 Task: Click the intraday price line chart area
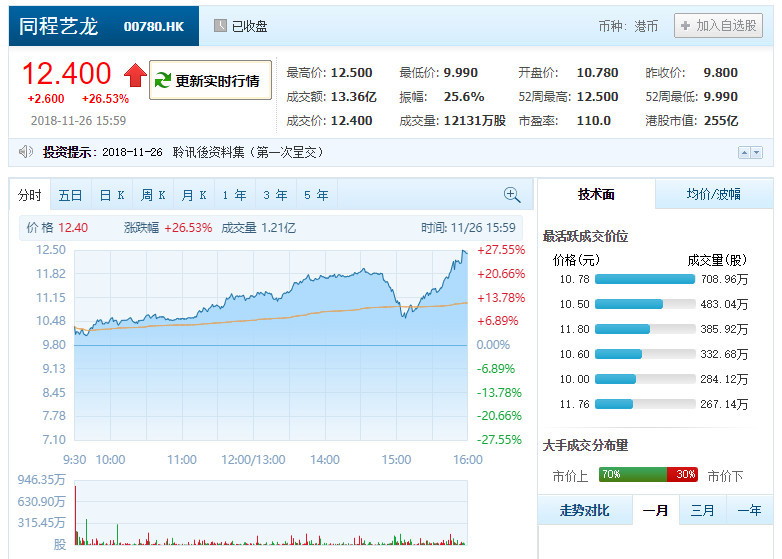271,345
